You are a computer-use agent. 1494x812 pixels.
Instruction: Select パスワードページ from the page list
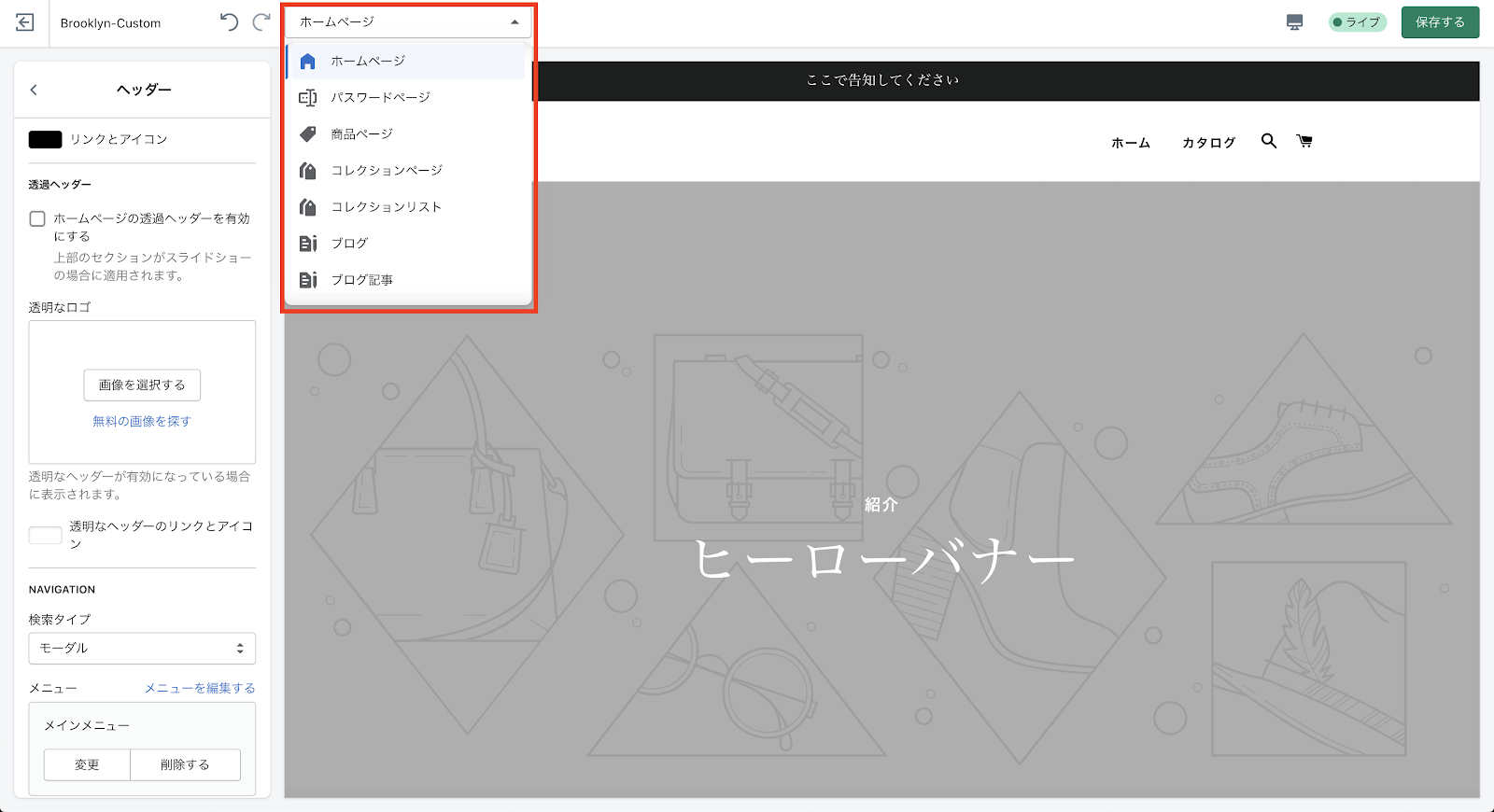pos(380,97)
